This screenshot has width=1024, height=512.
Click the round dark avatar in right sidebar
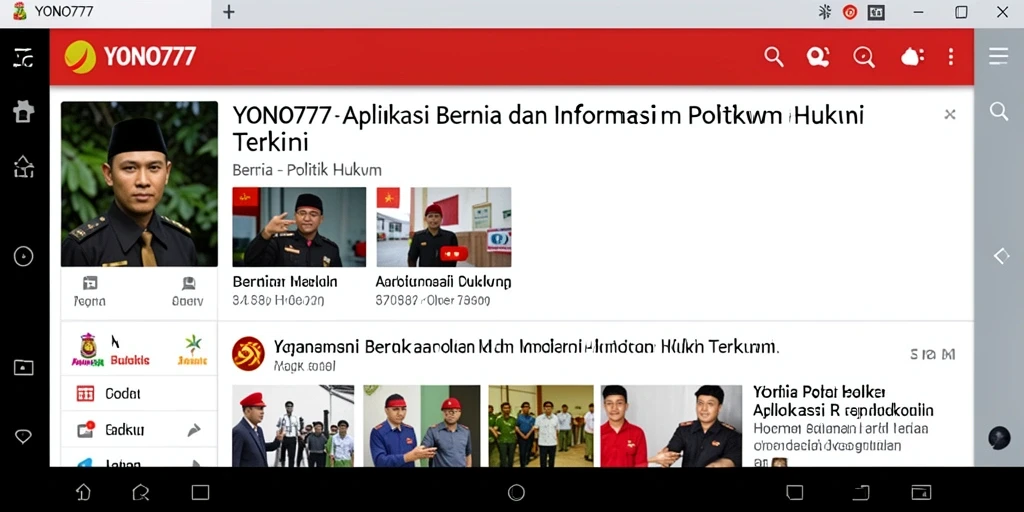tap(999, 438)
